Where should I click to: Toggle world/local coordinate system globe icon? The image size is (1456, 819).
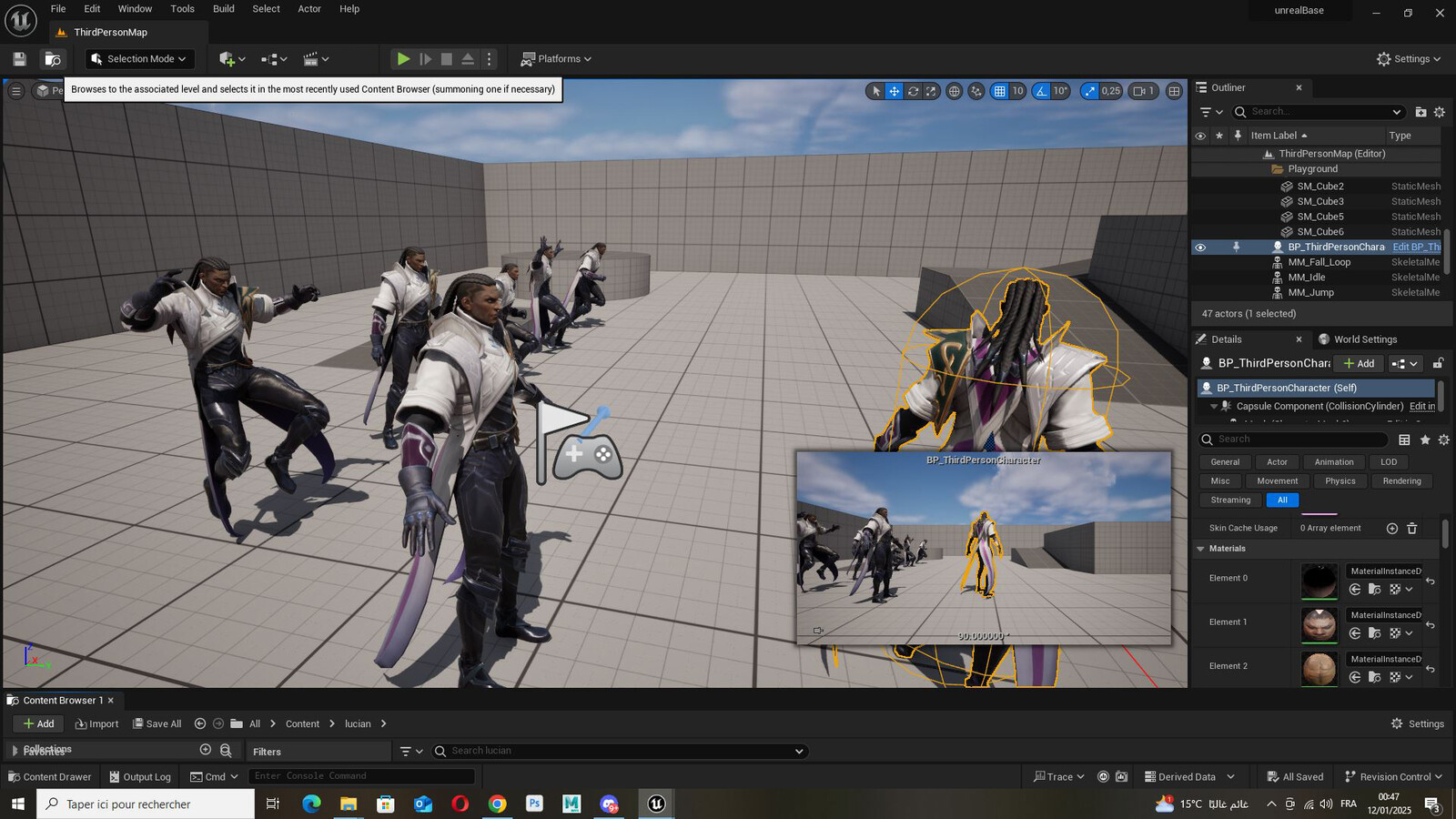coord(954,91)
